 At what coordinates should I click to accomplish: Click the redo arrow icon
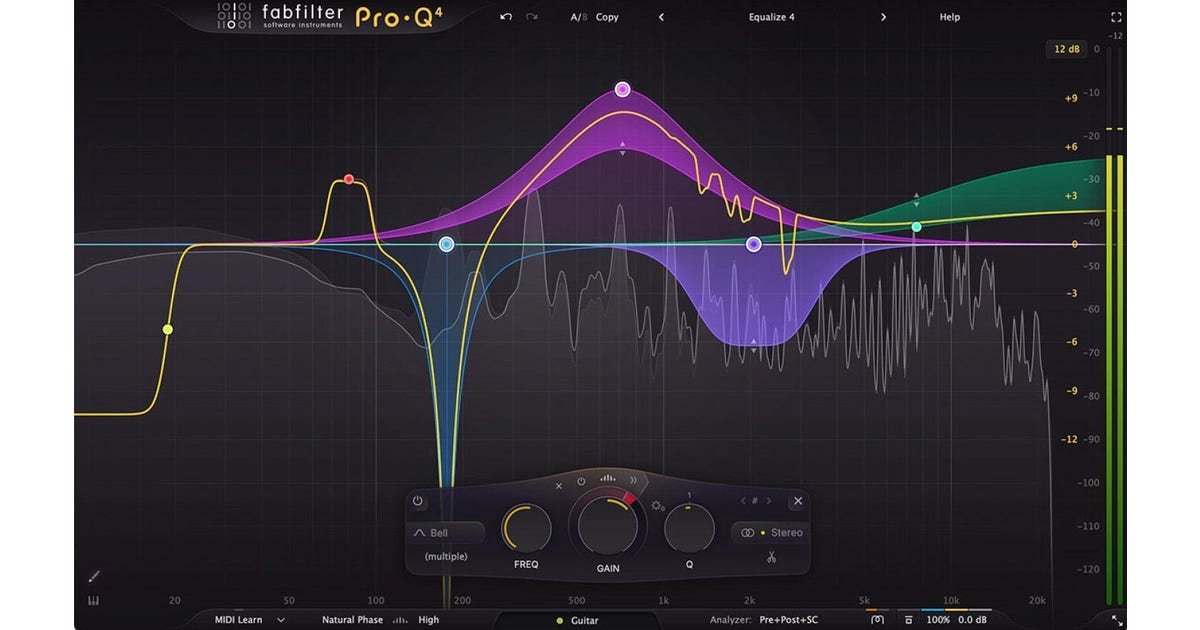[x=531, y=17]
